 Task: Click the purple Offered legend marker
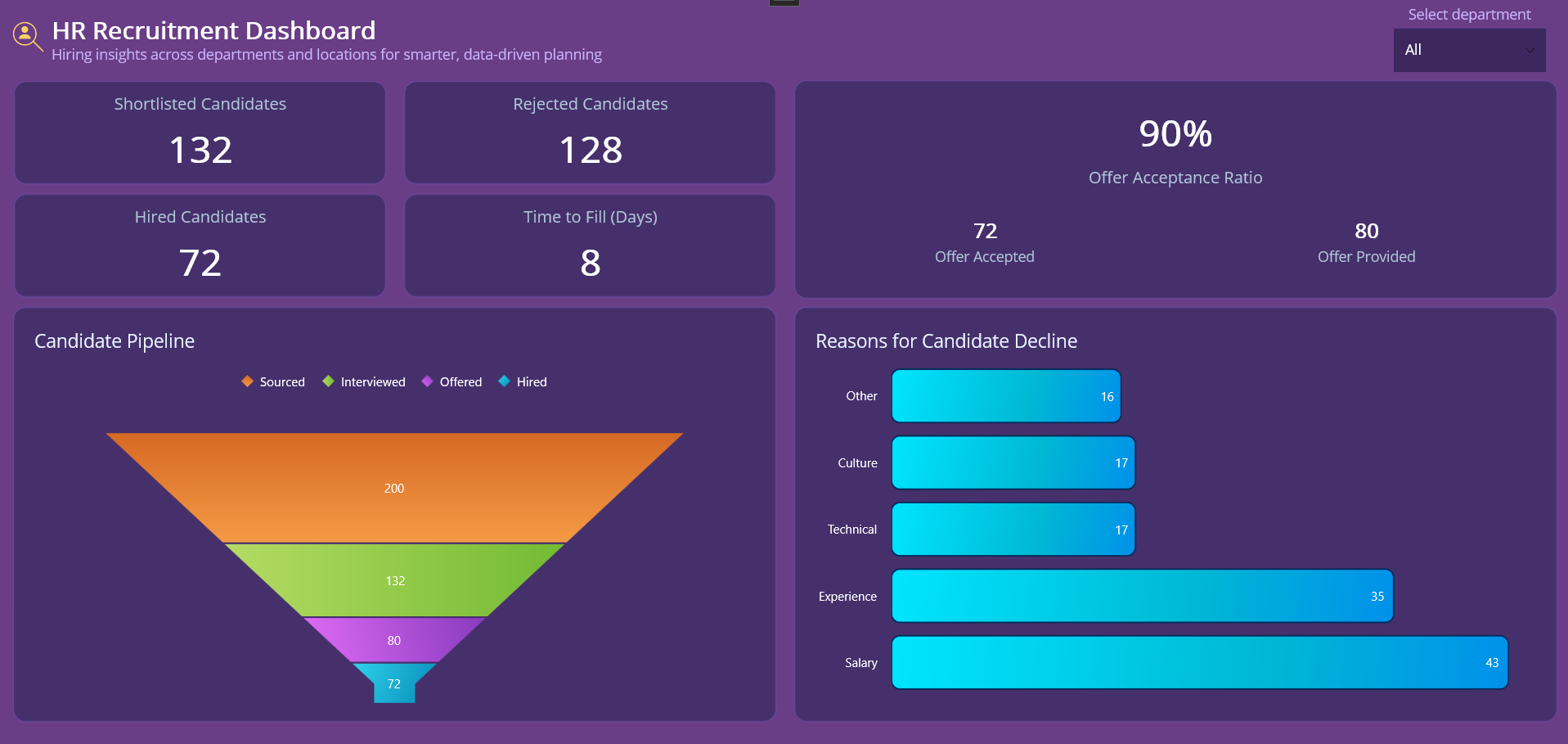point(427,381)
